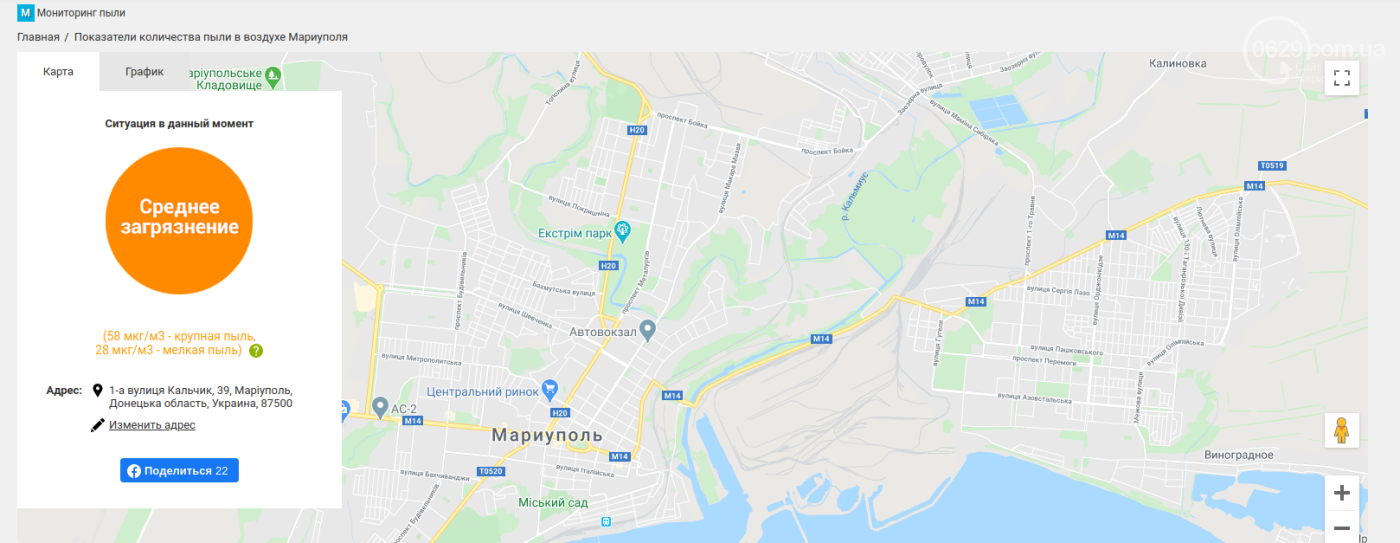Click the Facebook Поделиться button
The width and height of the screenshot is (1400, 543).
(x=179, y=471)
